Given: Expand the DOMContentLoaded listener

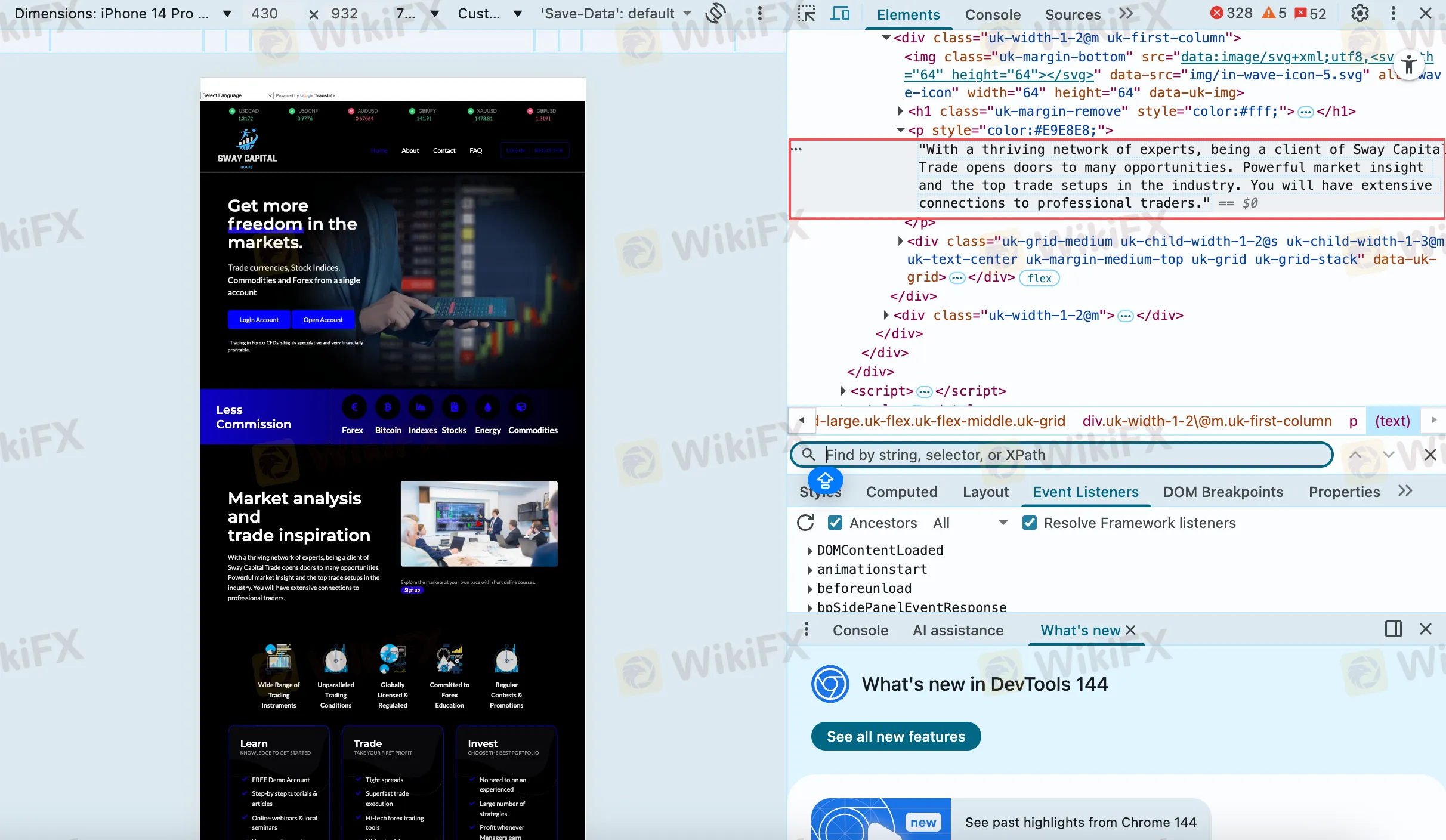Looking at the screenshot, I should pyautogui.click(x=809, y=550).
